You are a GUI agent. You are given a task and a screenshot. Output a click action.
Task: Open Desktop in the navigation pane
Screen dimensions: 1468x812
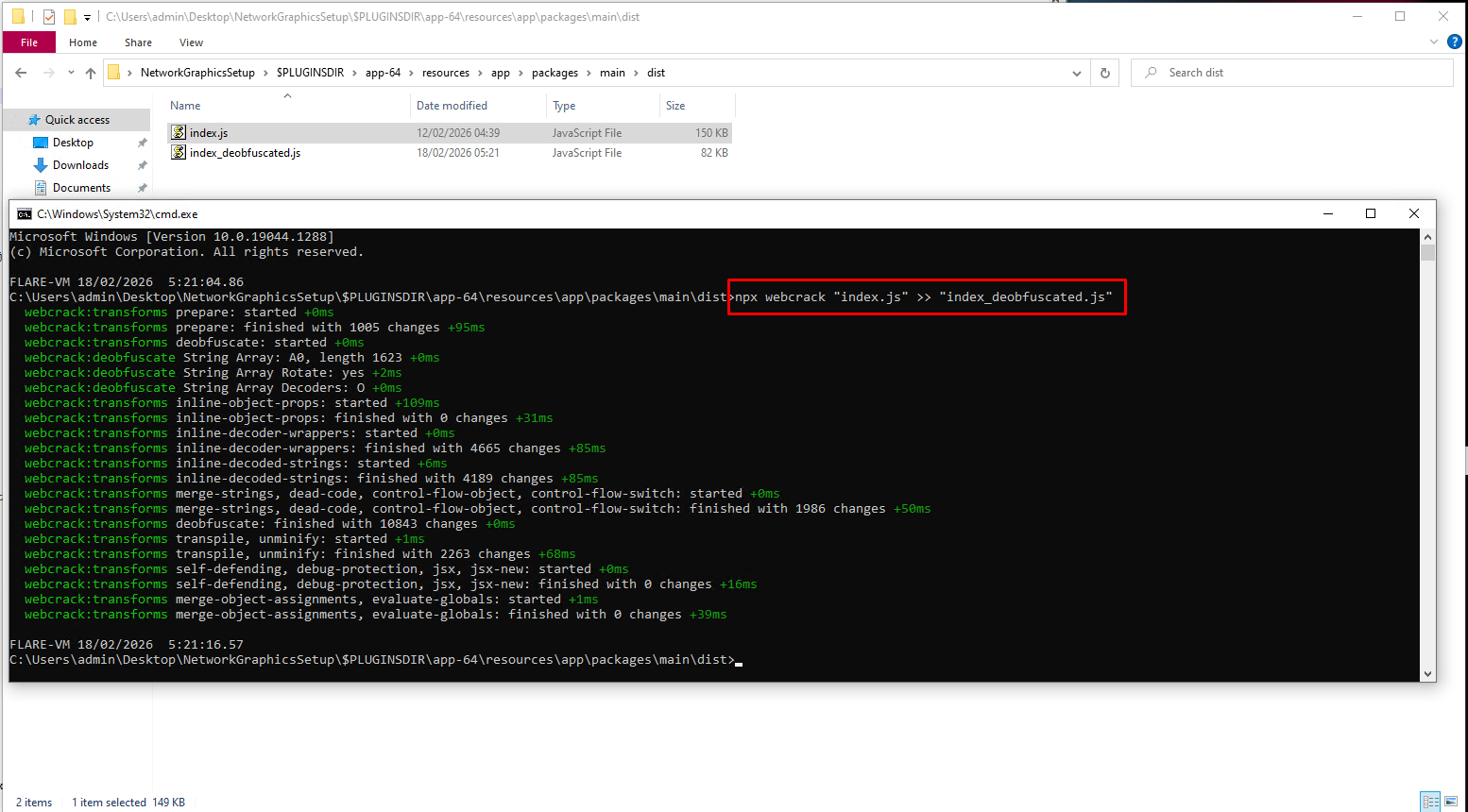[73, 143]
